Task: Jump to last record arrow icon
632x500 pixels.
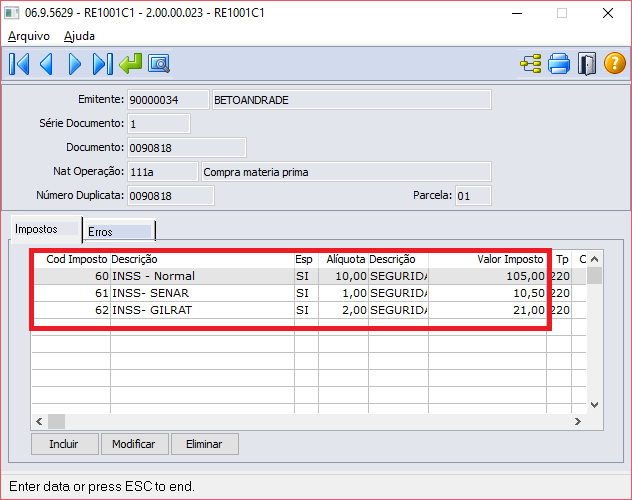Action: click(103, 64)
